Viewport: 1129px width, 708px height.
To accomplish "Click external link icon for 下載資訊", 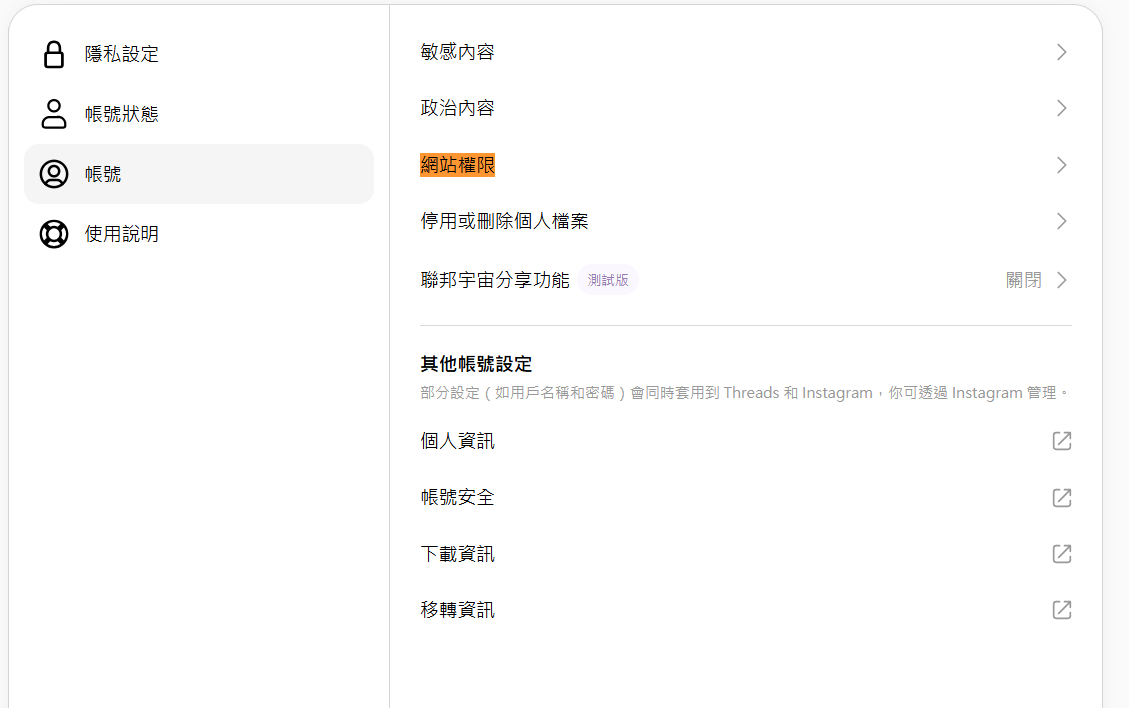I will click(1062, 554).
